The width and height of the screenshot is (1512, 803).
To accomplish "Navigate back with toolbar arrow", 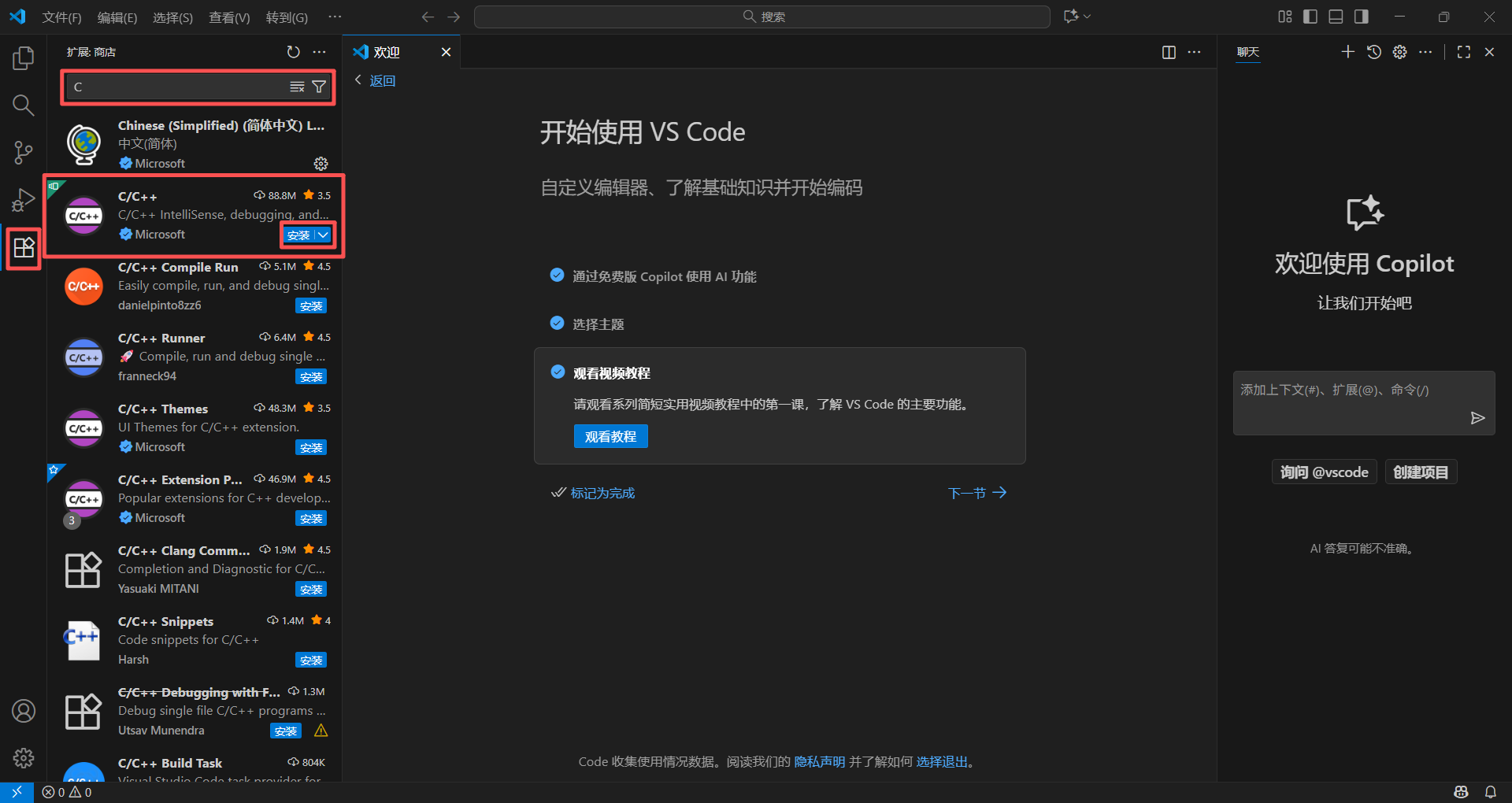I will pyautogui.click(x=428, y=17).
